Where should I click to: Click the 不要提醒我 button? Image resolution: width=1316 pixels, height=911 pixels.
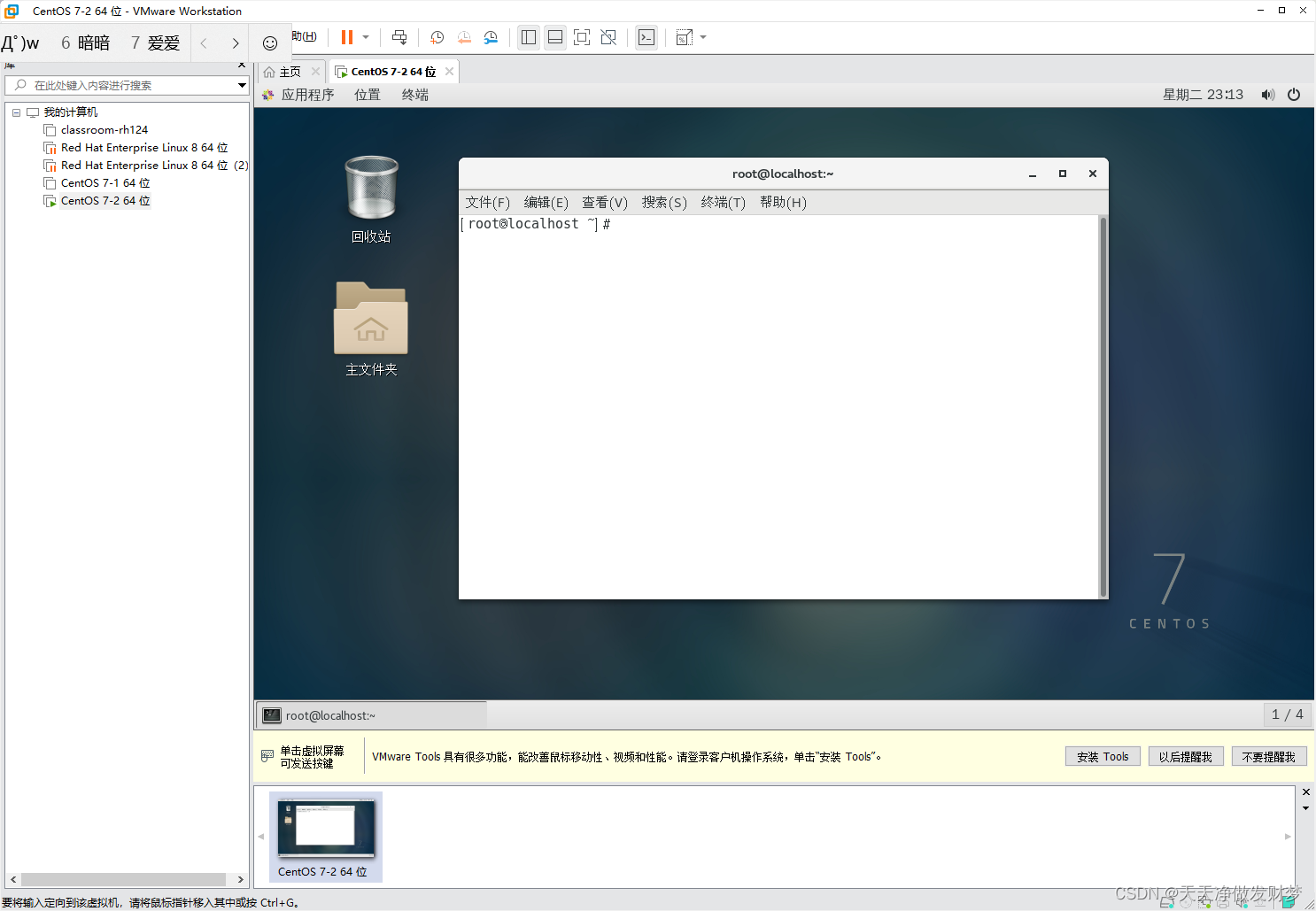[1269, 757]
